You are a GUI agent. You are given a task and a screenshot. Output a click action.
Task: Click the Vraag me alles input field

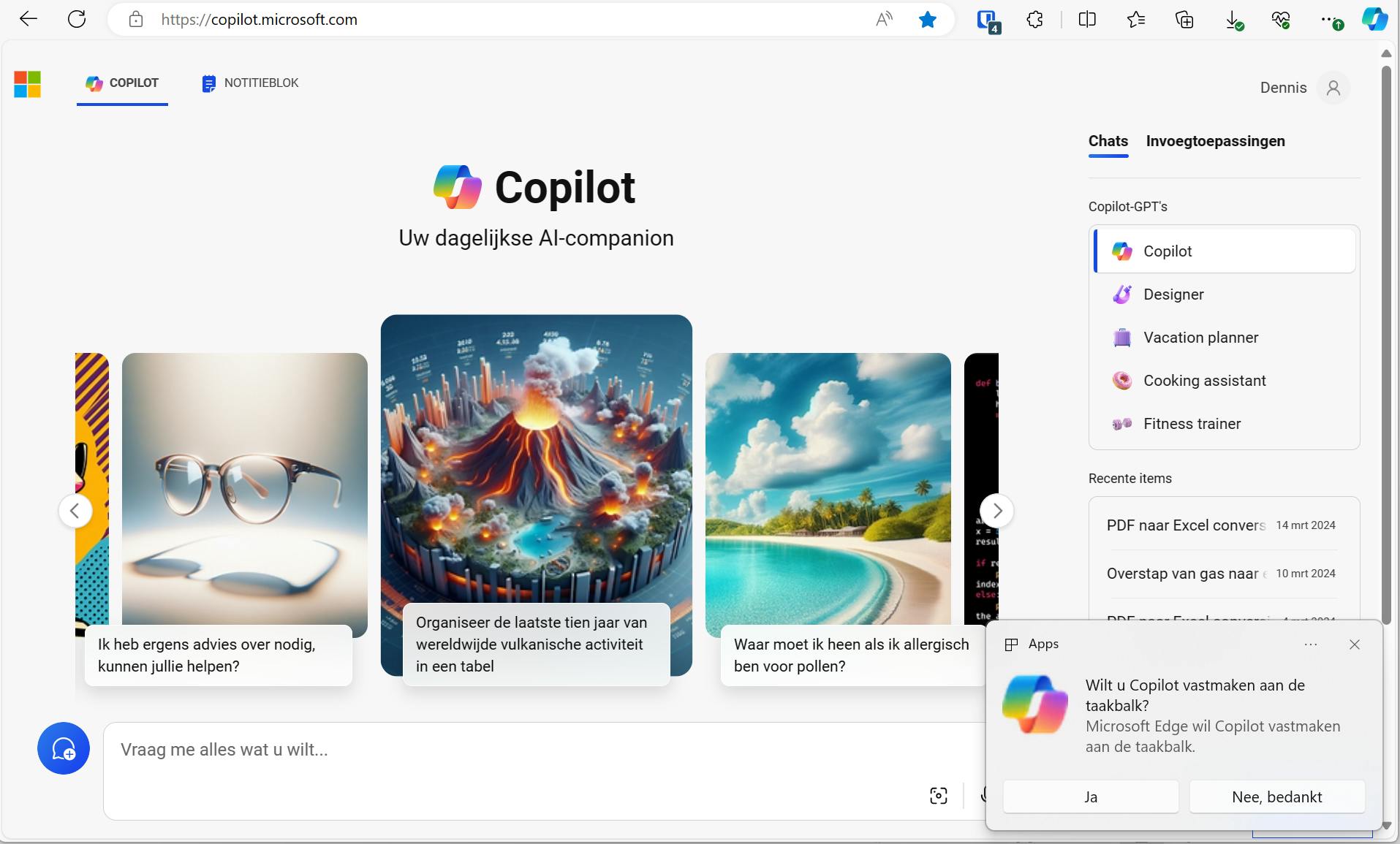tap(512, 750)
